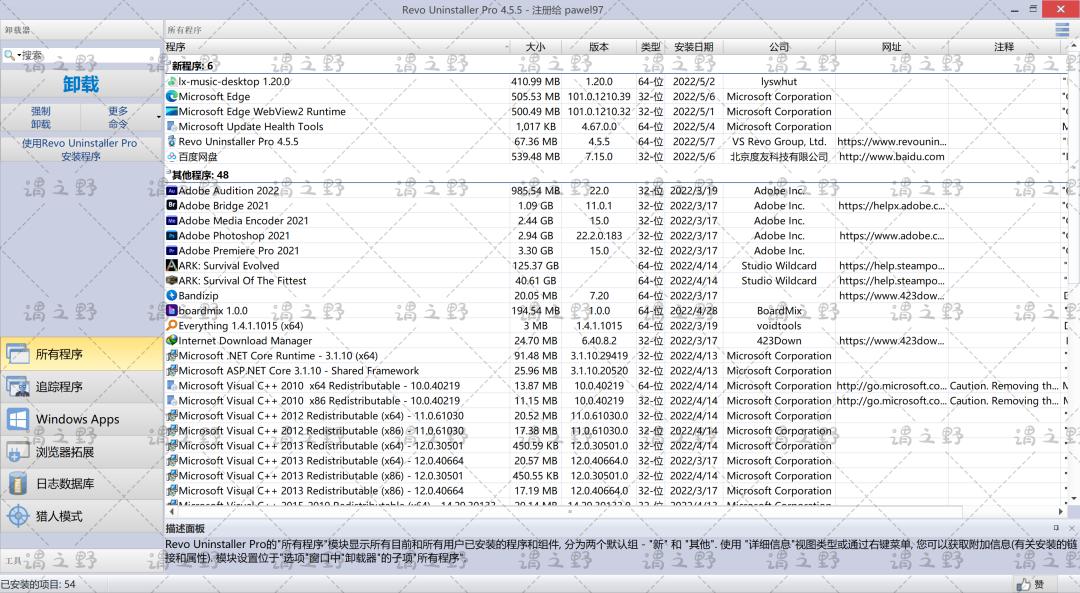Select Microsoft ASP.NET Core 3.1.10 Shared Framework
The width and height of the screenshot is (1080, 593).
coord(615,371)
